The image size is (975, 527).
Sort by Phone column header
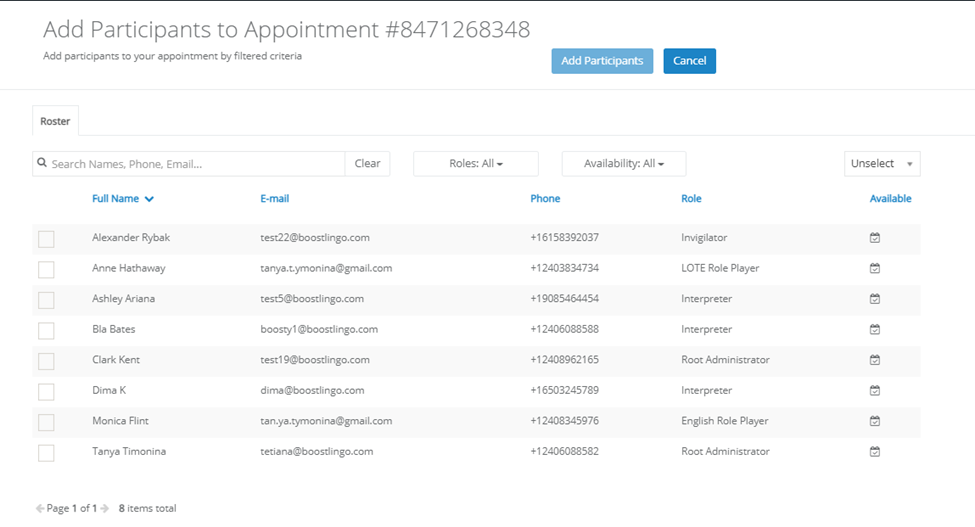[x=545, y=198]
